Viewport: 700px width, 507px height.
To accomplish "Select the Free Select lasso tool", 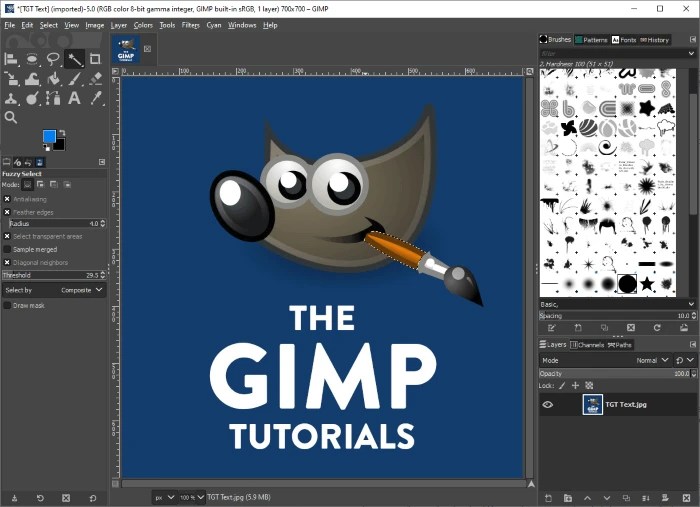I will pyautogui.click(x=53, y=59).
